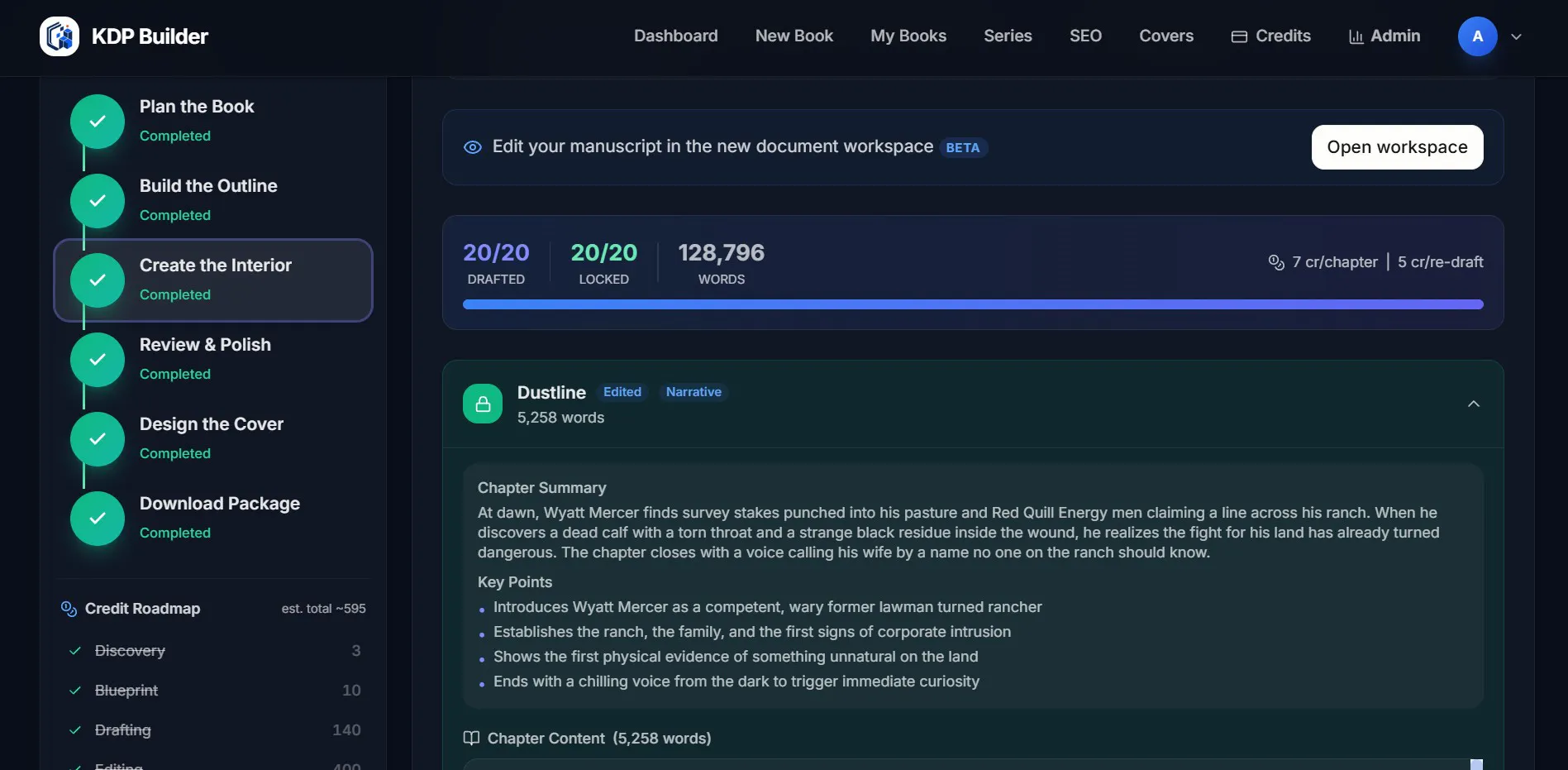This screenshot has width=1568, height=770.
Task: Select the Drafting roadmap row
Action: click(213, 730)
